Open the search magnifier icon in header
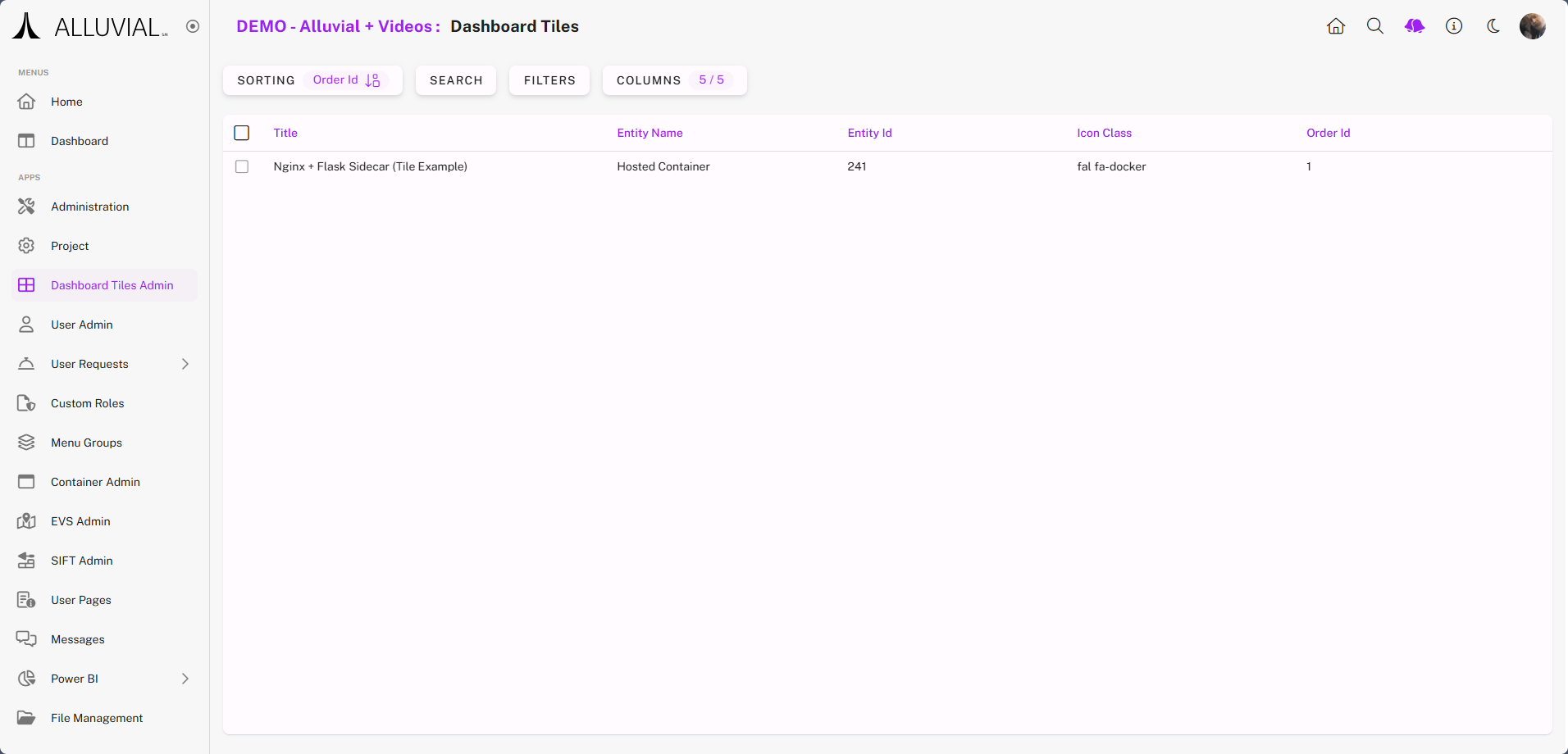The width and height of the screenshot is (1568, 754). [1374, 26]
